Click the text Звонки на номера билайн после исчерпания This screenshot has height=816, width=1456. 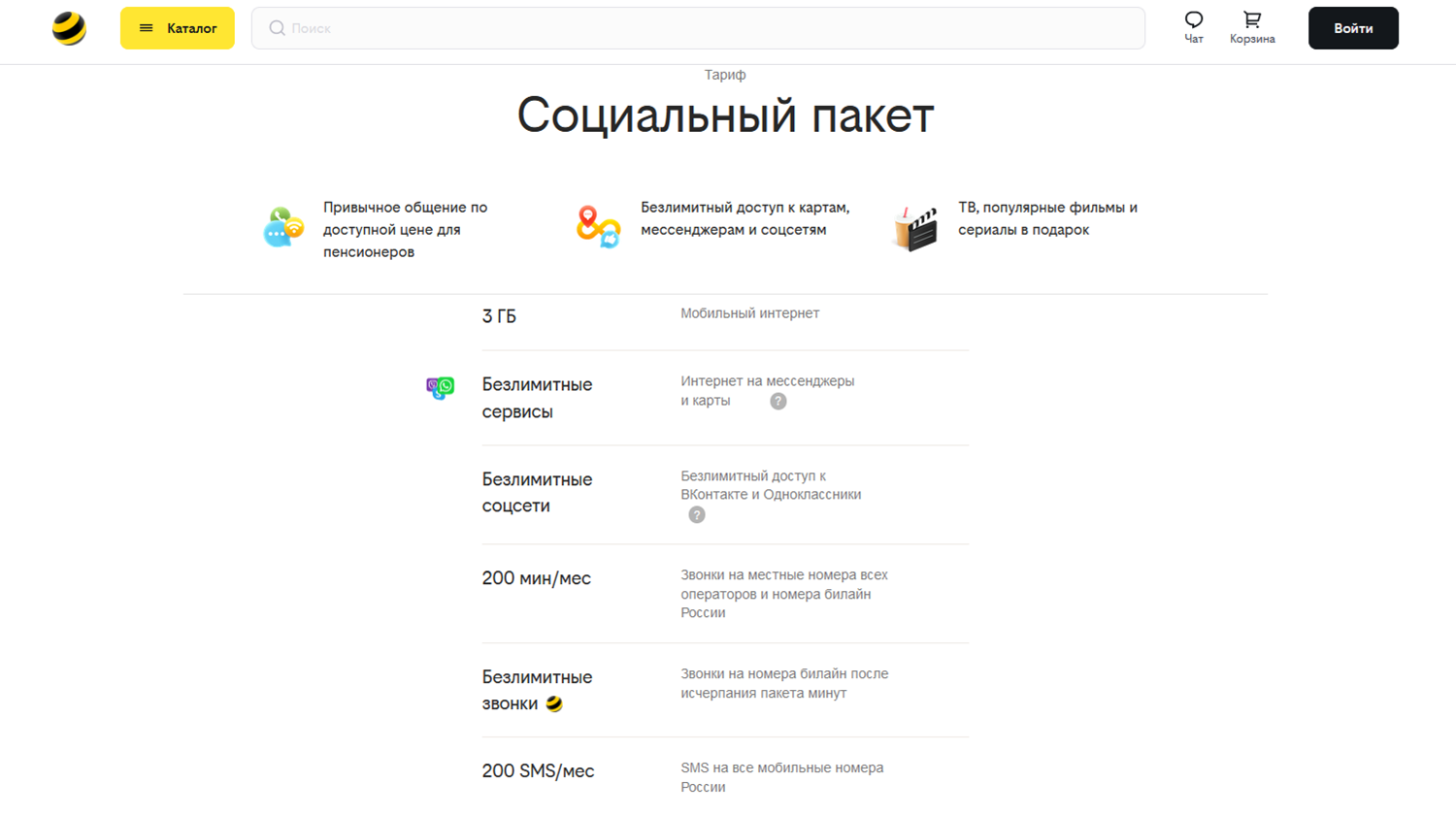pos(784,683)
